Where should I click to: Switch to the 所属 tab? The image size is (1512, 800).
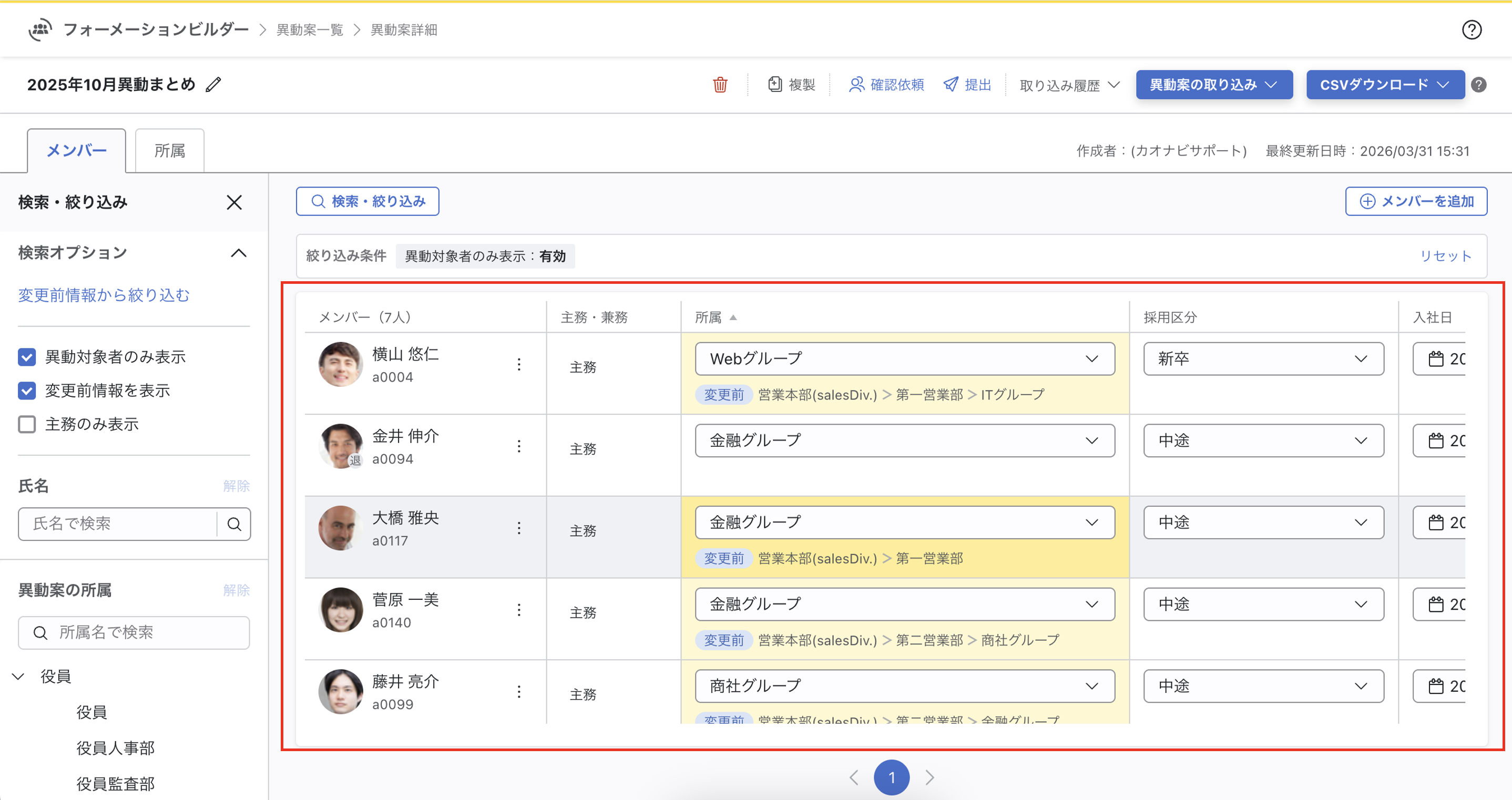170,151
